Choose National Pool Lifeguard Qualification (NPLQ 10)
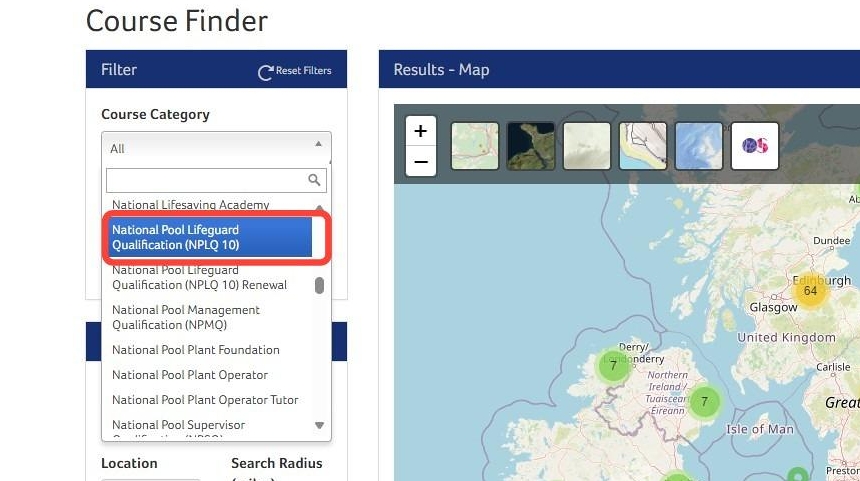 pos(211,237)
